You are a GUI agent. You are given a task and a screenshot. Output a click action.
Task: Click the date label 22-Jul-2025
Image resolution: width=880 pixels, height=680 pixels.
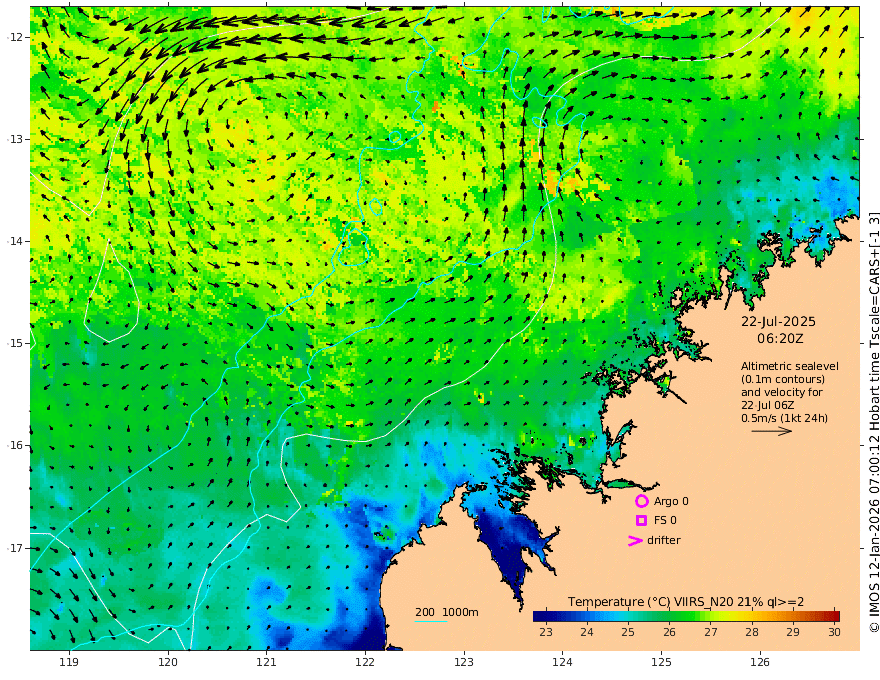778,321
